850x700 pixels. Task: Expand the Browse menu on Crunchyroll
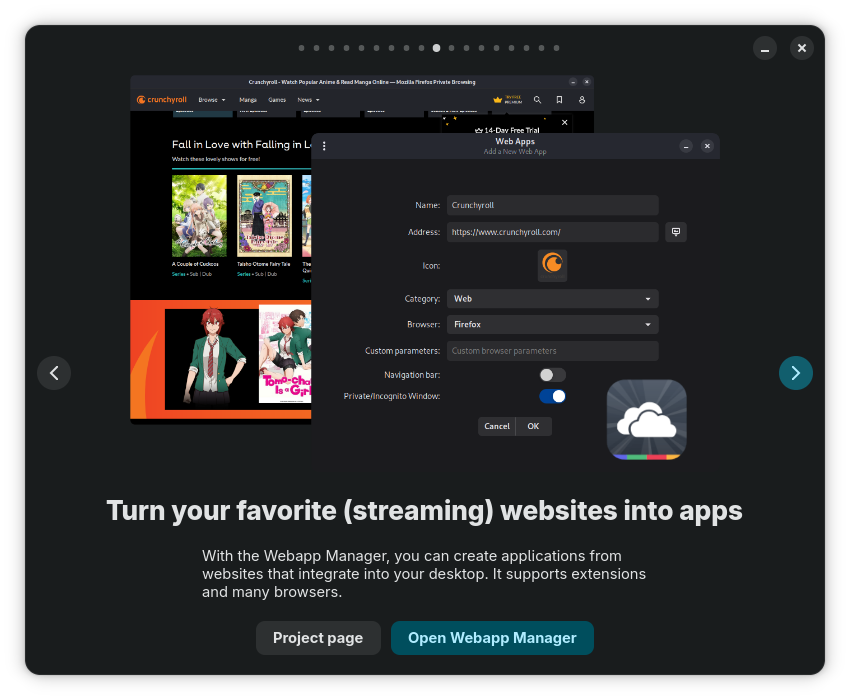(212, 100)
